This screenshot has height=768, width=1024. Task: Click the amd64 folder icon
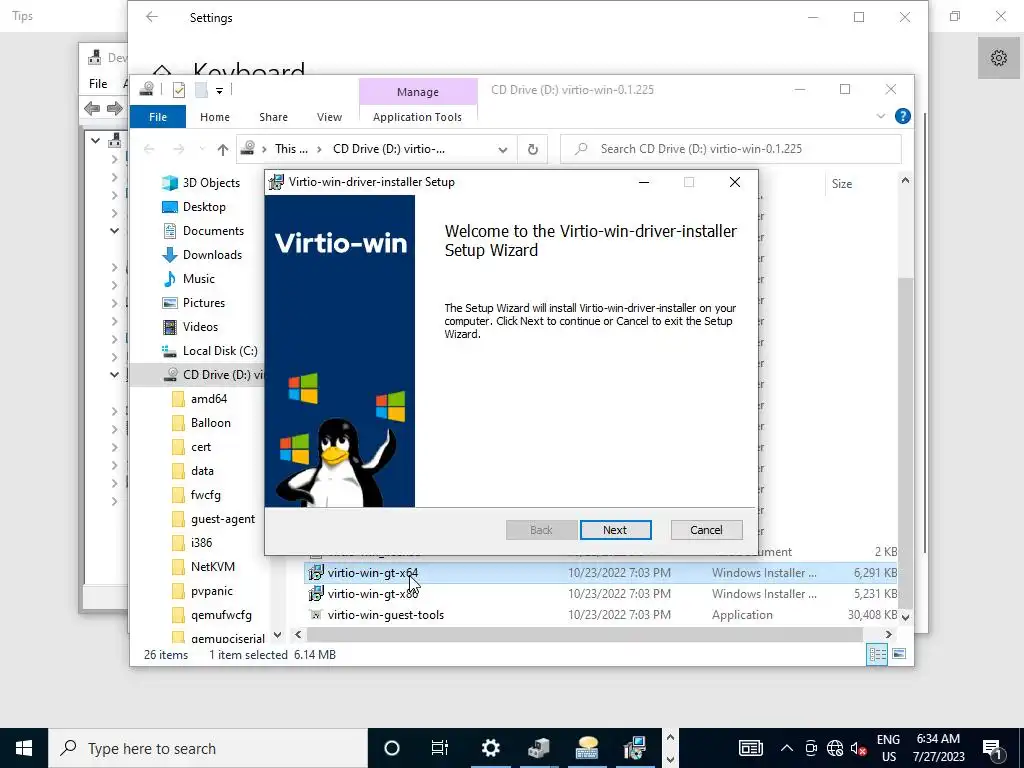[178, 399]
